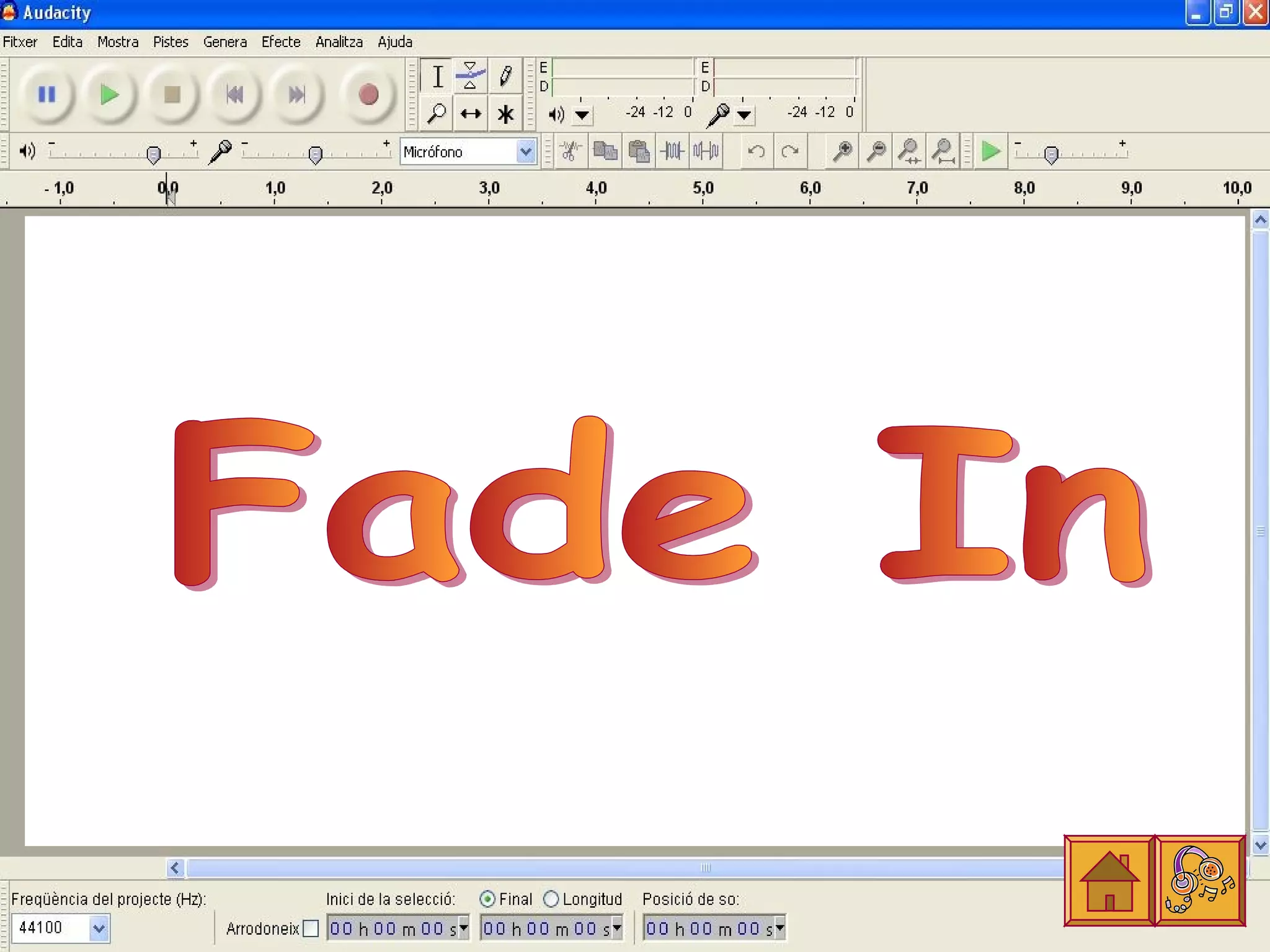The height and width of the screenshot is (952, 1270).
Task: Click the Trim outside selection icon
Action: (x=672, y=151)
